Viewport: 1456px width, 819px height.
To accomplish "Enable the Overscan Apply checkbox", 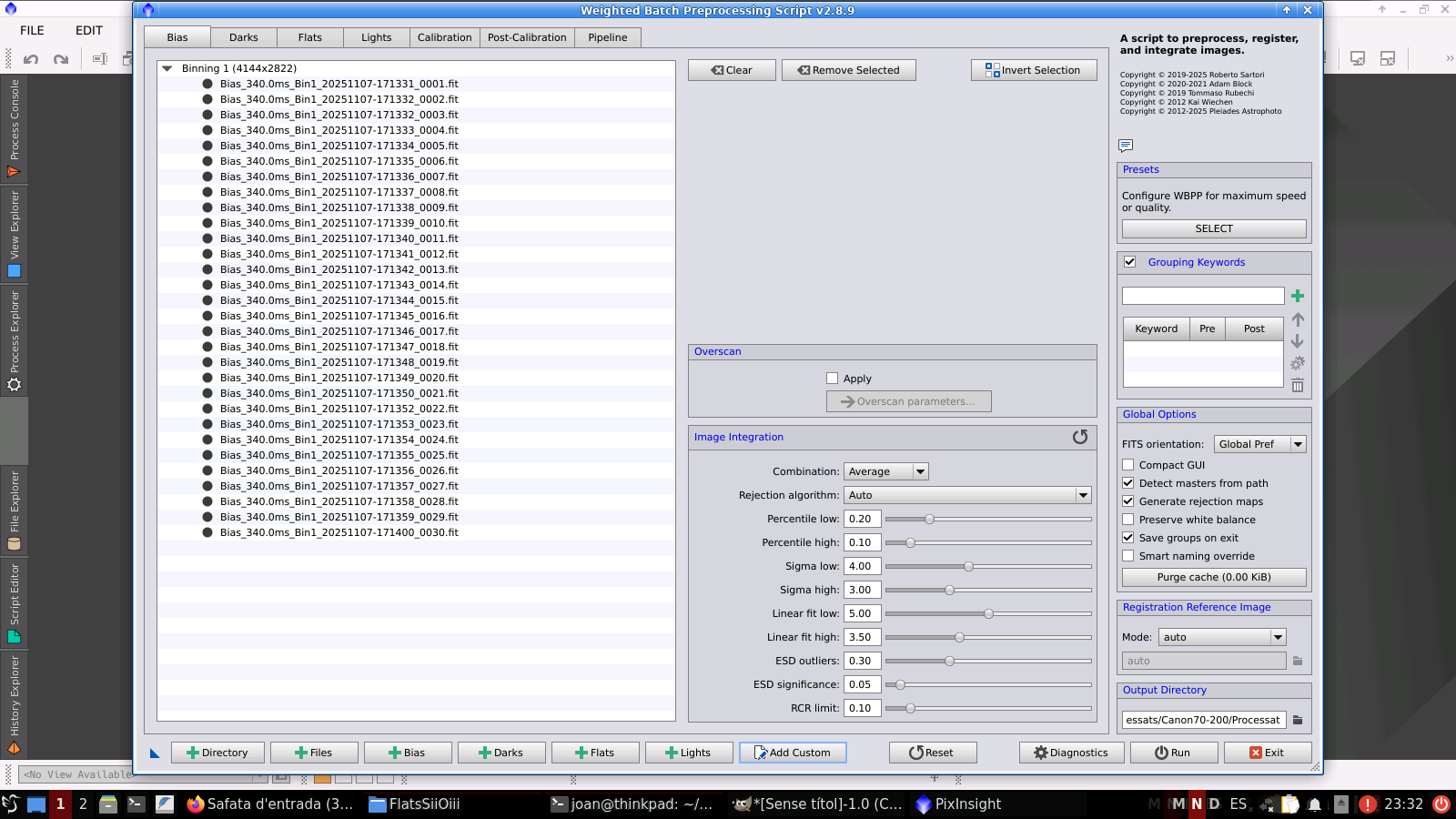I will (832, 379).
